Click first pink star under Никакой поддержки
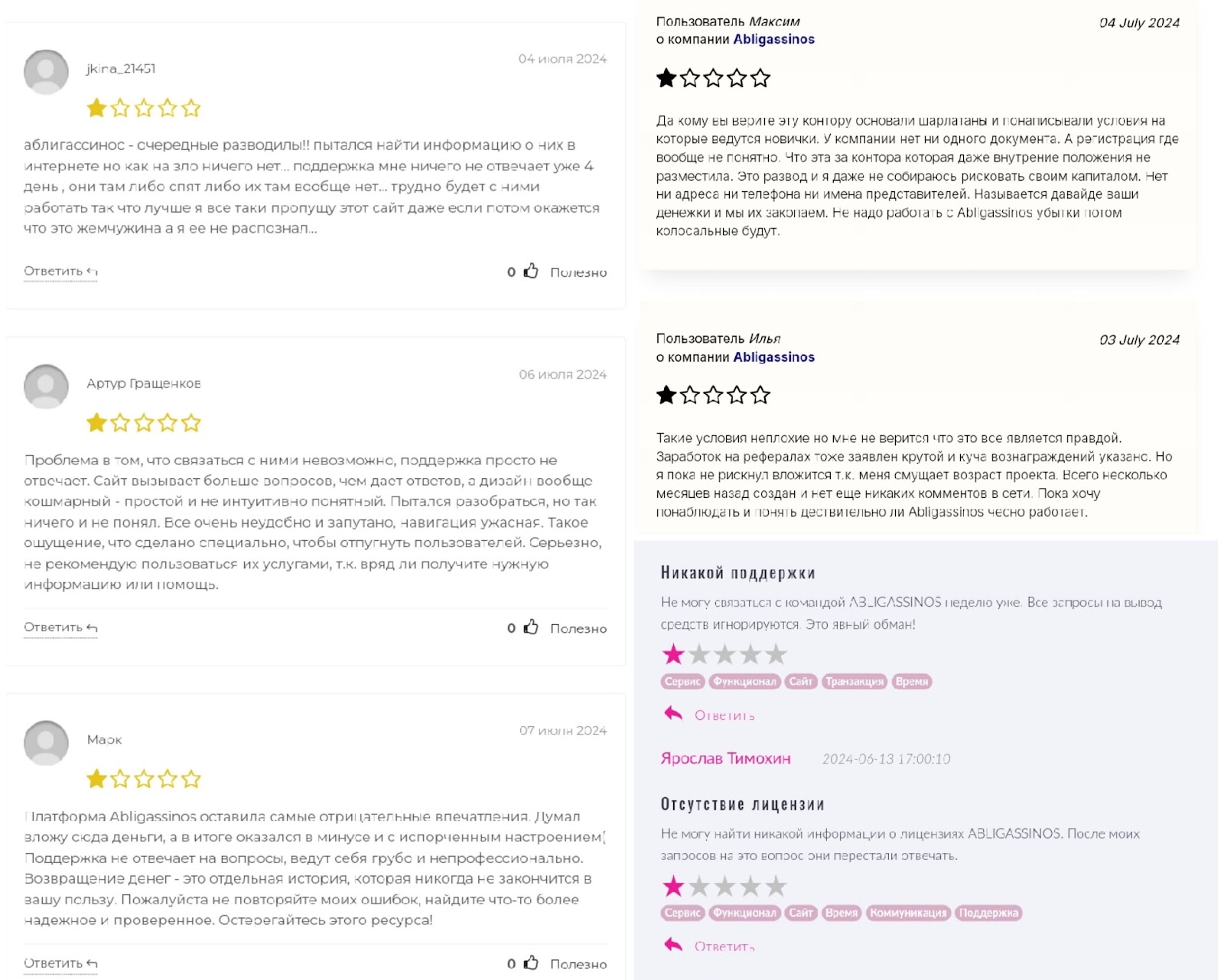This screenshot has height=980, width=1224. tap(673, 654)
